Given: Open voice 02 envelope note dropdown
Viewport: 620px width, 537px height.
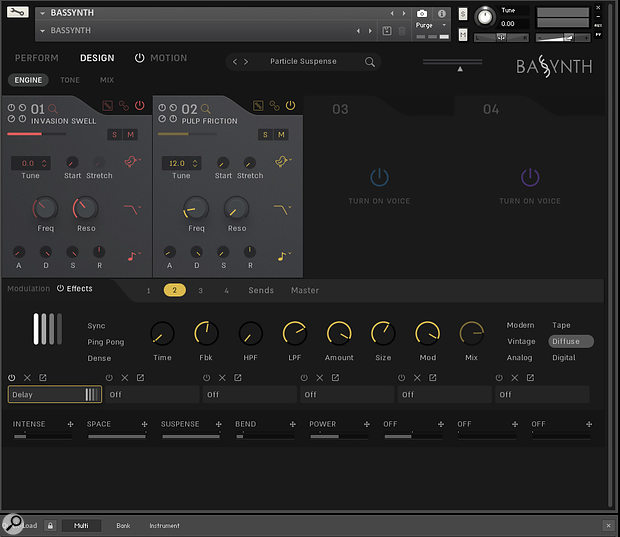Looking at the screenshot, I should click(284, 255).
